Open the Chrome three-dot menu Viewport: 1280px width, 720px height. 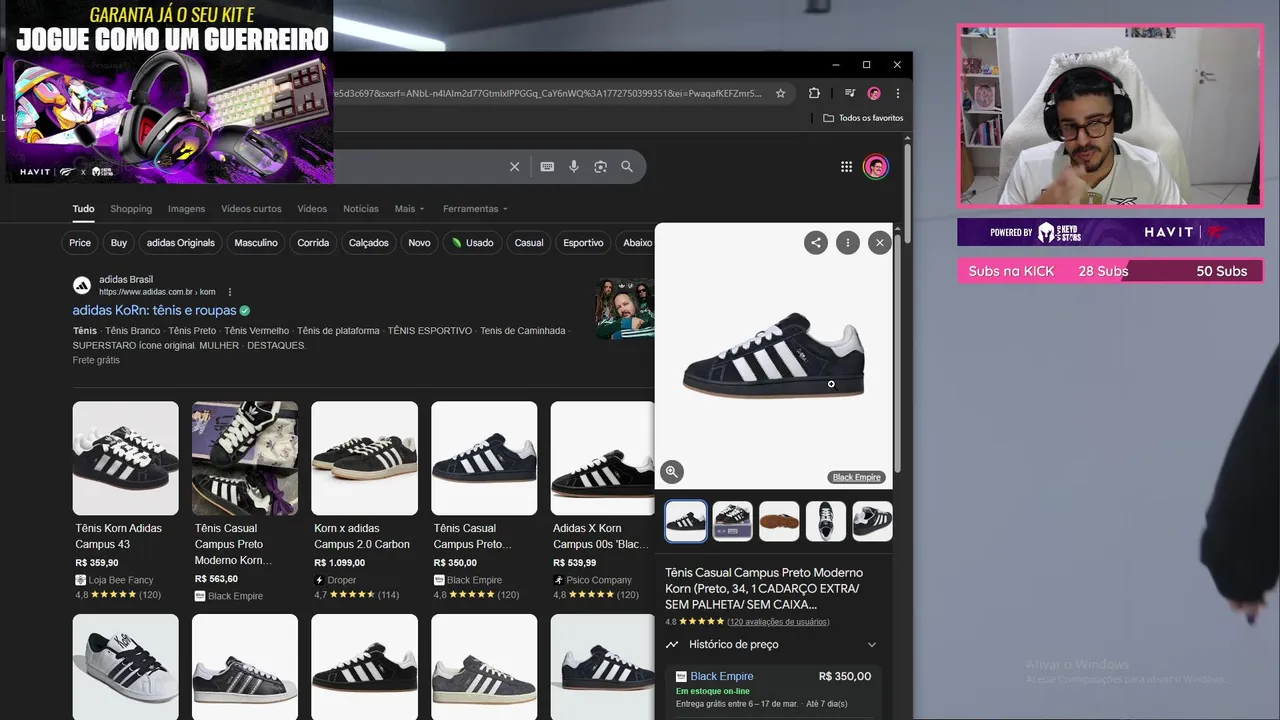pos(897,93)
